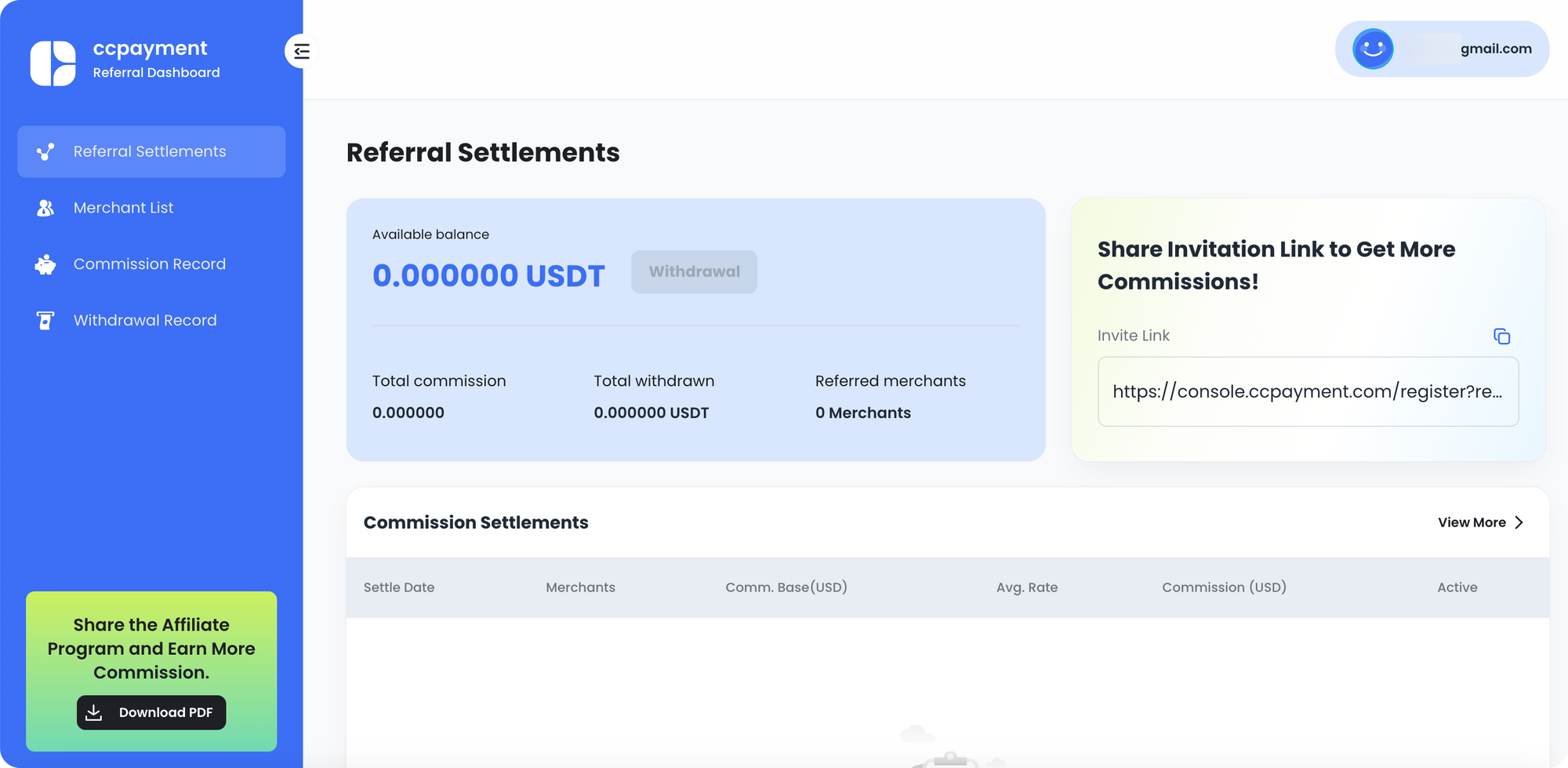This screenshot has height=768, width=1568.
Task: Click the smiley avatar icon
Action: [1373, 49]
